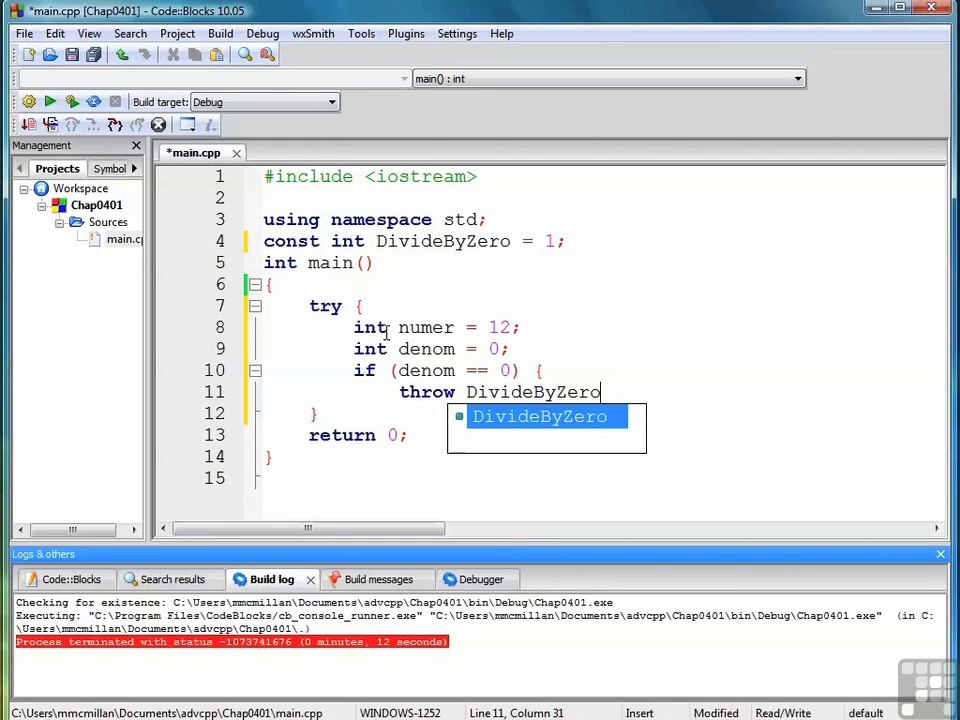Debugger step out of function
This screenshot has height=720, width=960.
[x=137, y=125]
